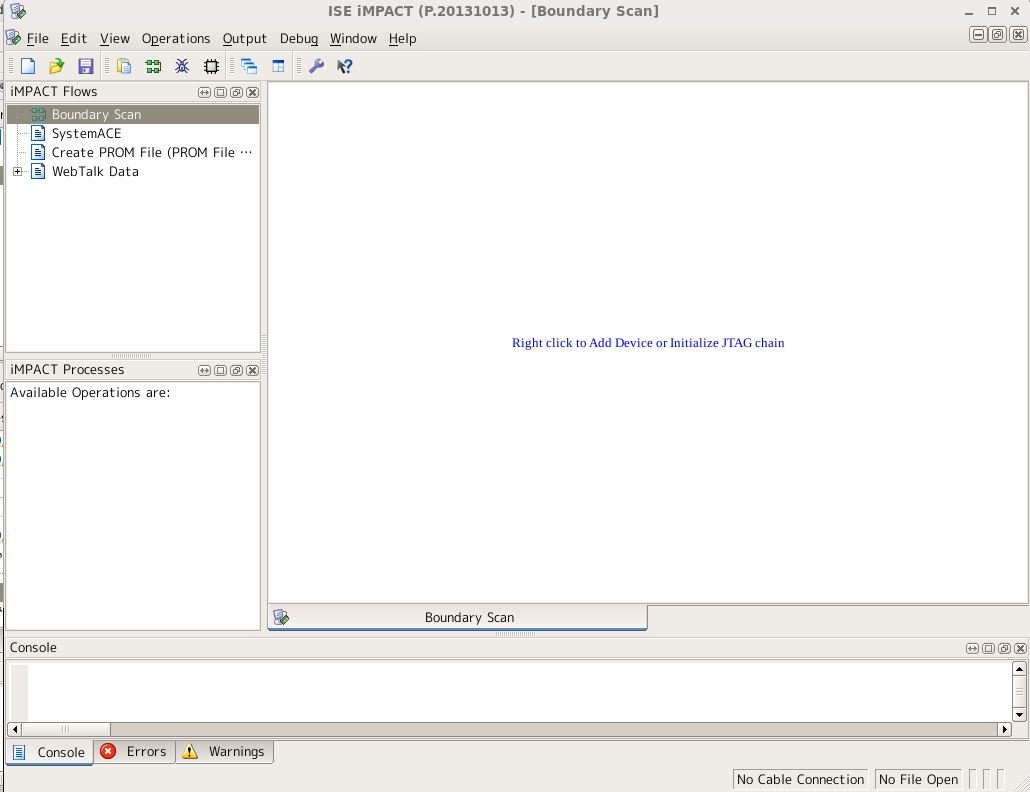Screen dimensions: 1030x792
Task: Click the New Project toolbar icon
Action: click(x=28, y=67)
